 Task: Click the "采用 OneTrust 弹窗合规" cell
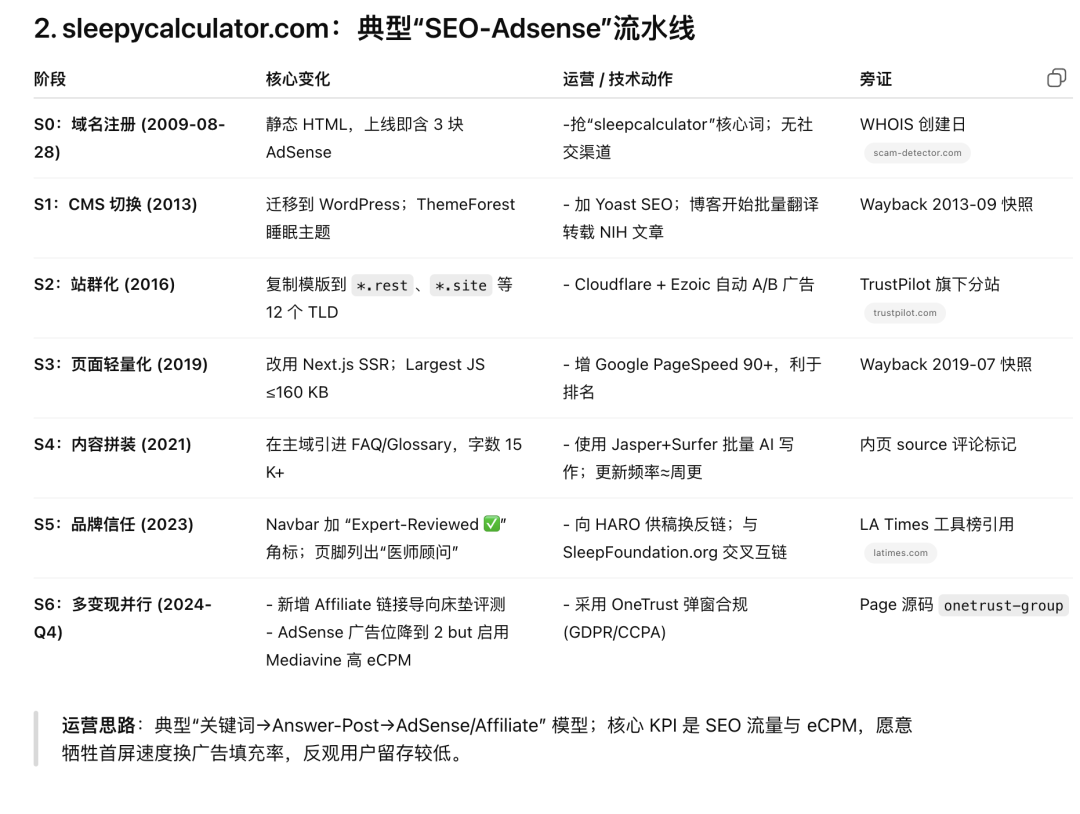coord(655,618)
